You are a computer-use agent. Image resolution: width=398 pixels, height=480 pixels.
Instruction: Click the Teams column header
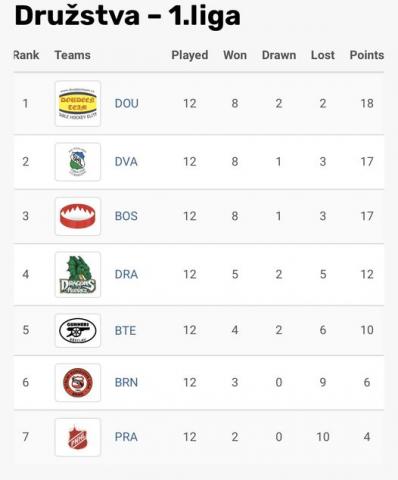73,55
